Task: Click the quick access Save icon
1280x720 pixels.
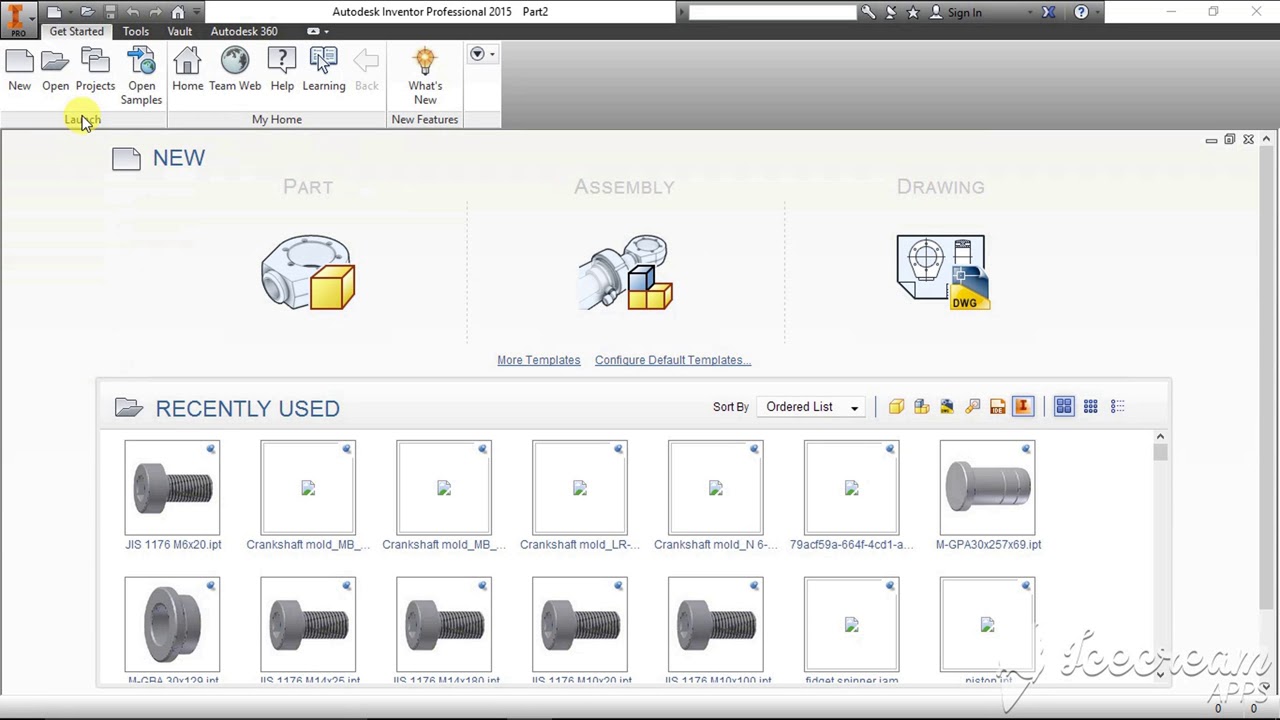Action: [110, 12]
